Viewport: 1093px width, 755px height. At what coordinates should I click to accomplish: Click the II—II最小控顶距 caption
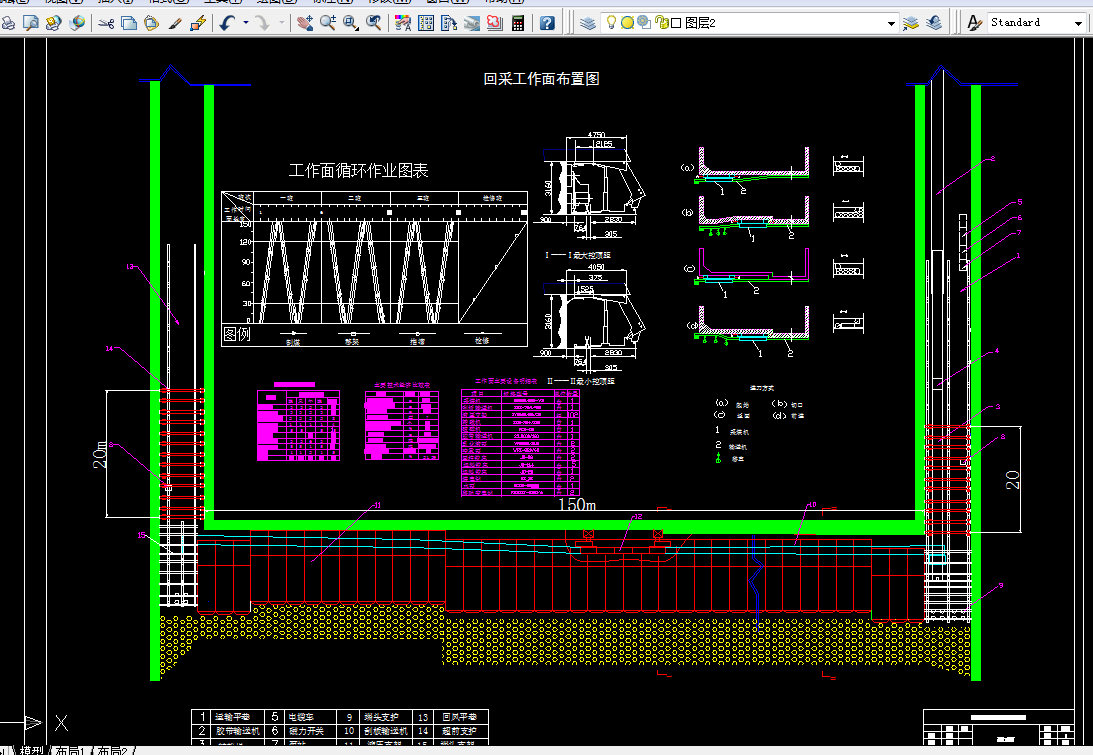click(581, 381)
